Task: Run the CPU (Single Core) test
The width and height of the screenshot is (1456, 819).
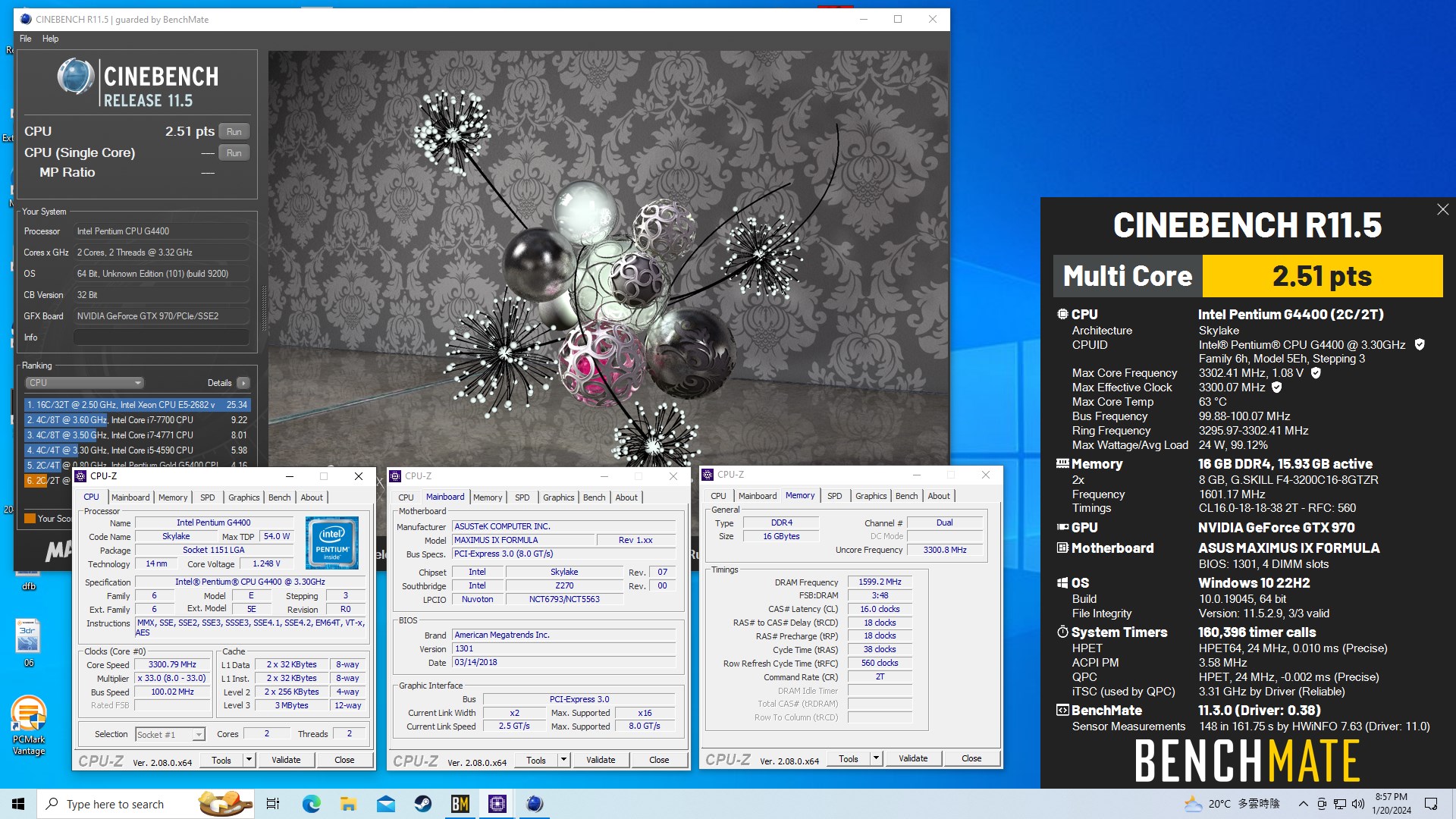Action: 234,152
